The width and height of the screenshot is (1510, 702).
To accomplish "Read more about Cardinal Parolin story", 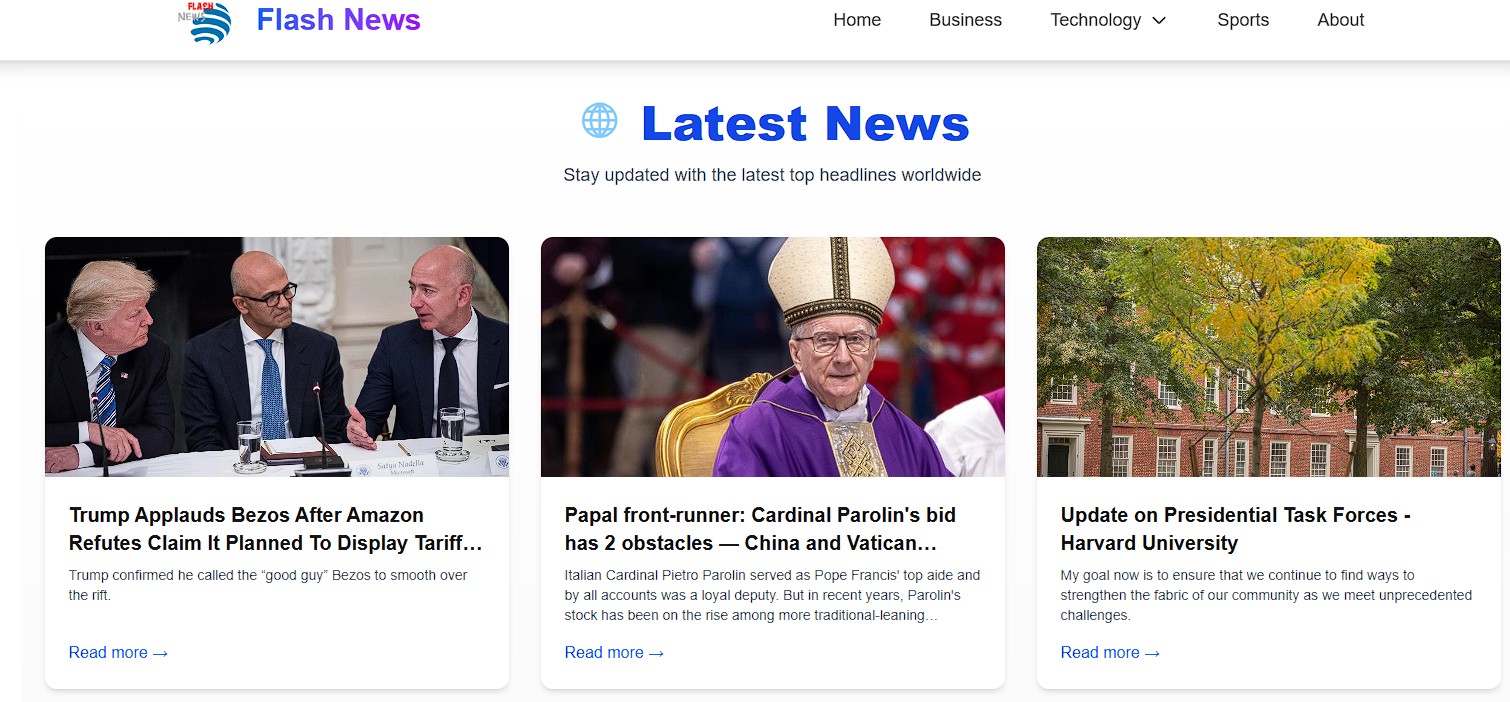I will point(614,653).
